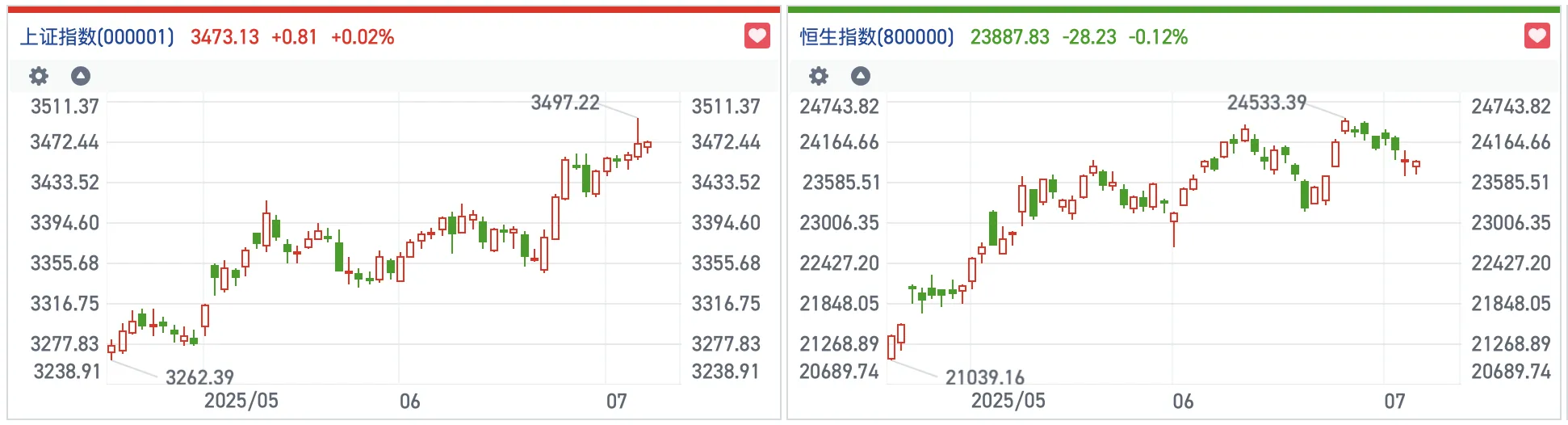
Task: Click the -0.12% change percentage
Action: click(1158, 37)
